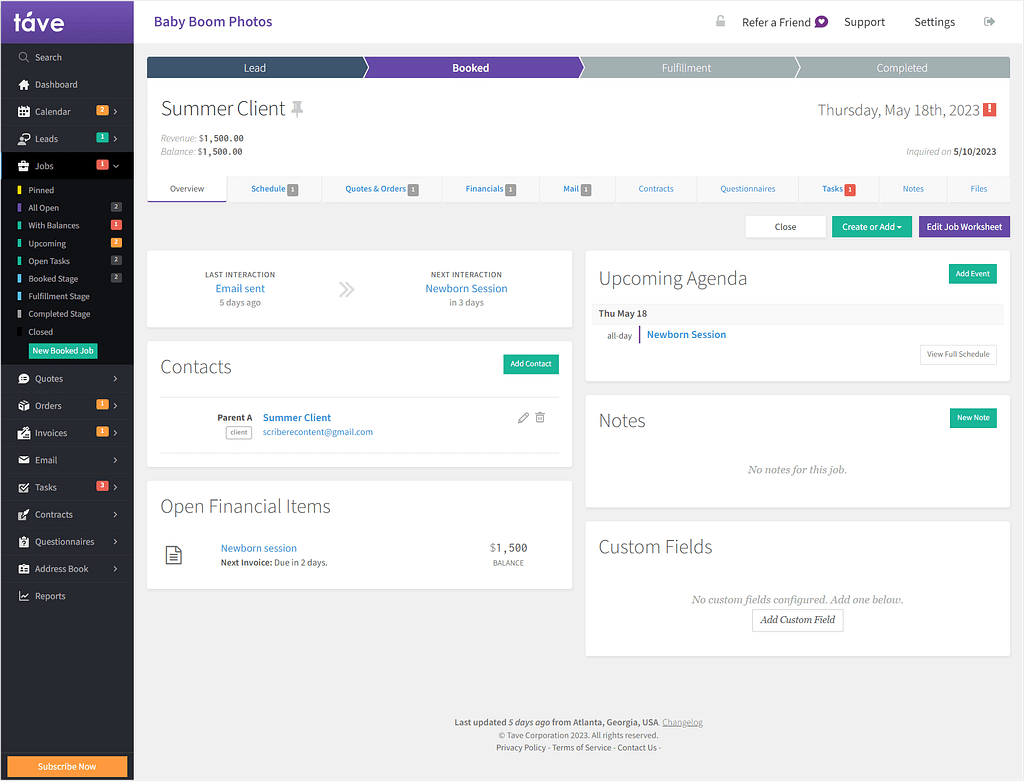1024x781 pixels.
Task: Open the Newborn session financial item link
Action: (259, 549)
